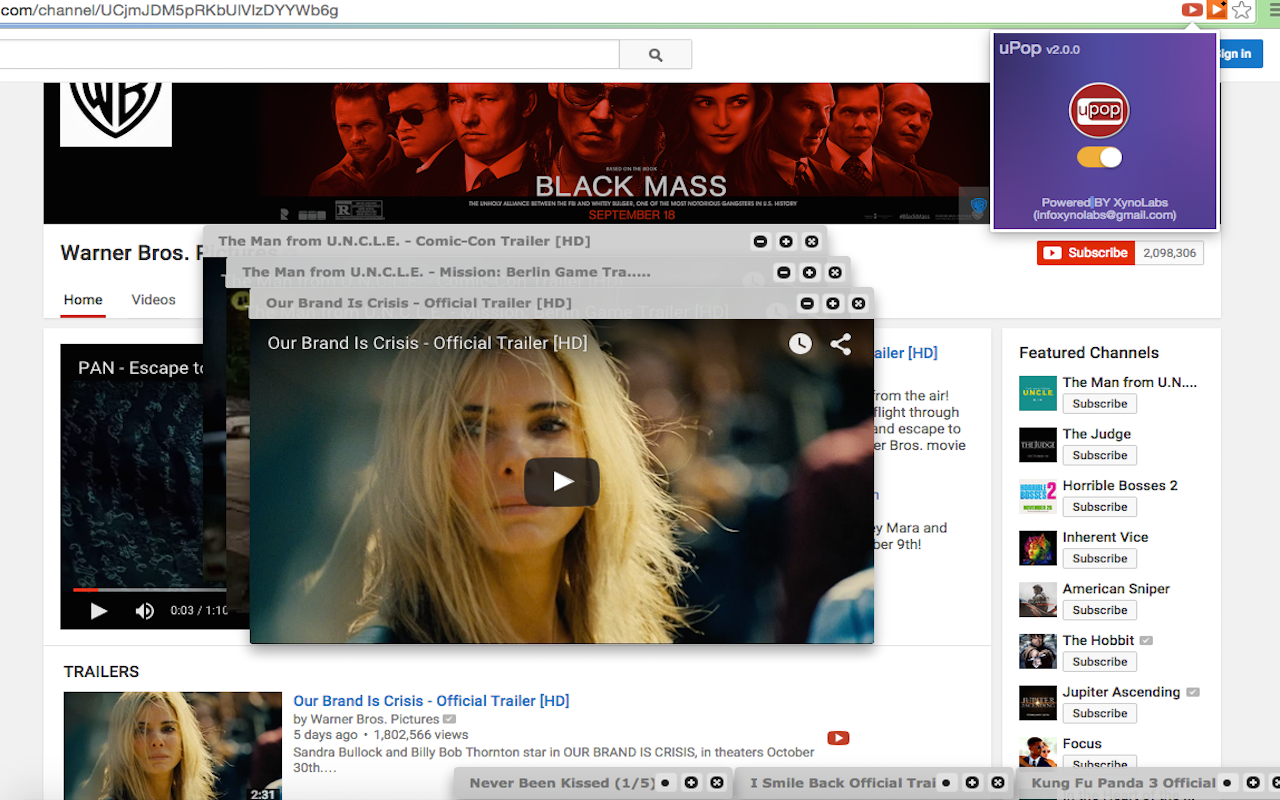This screenshot has height=800, width=1280.
Task: Subscribe to Horrible Bosses 2 channel
Action: point(1100,507)
